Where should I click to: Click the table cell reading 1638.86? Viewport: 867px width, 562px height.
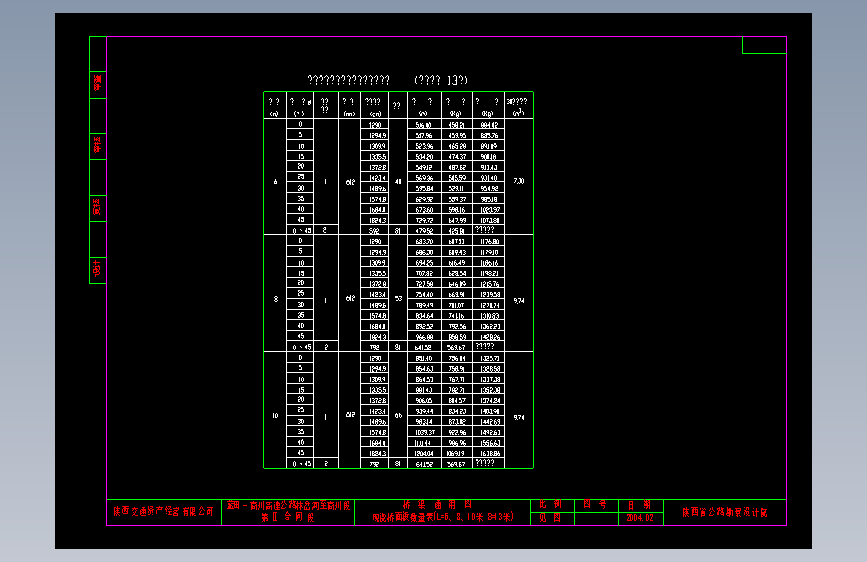489,454
